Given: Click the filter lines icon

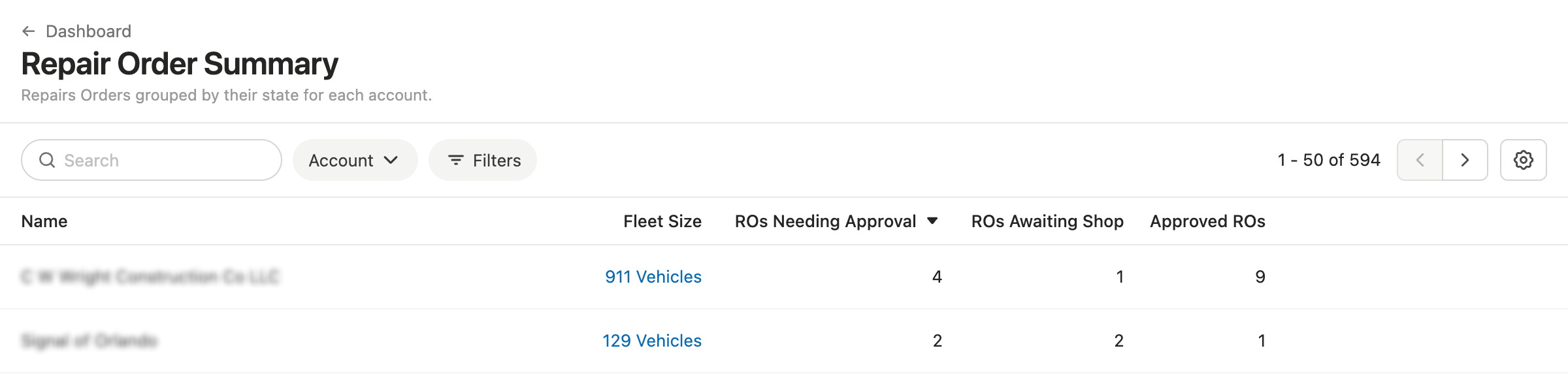Looking at the screenshot, I should coord(456,160).
